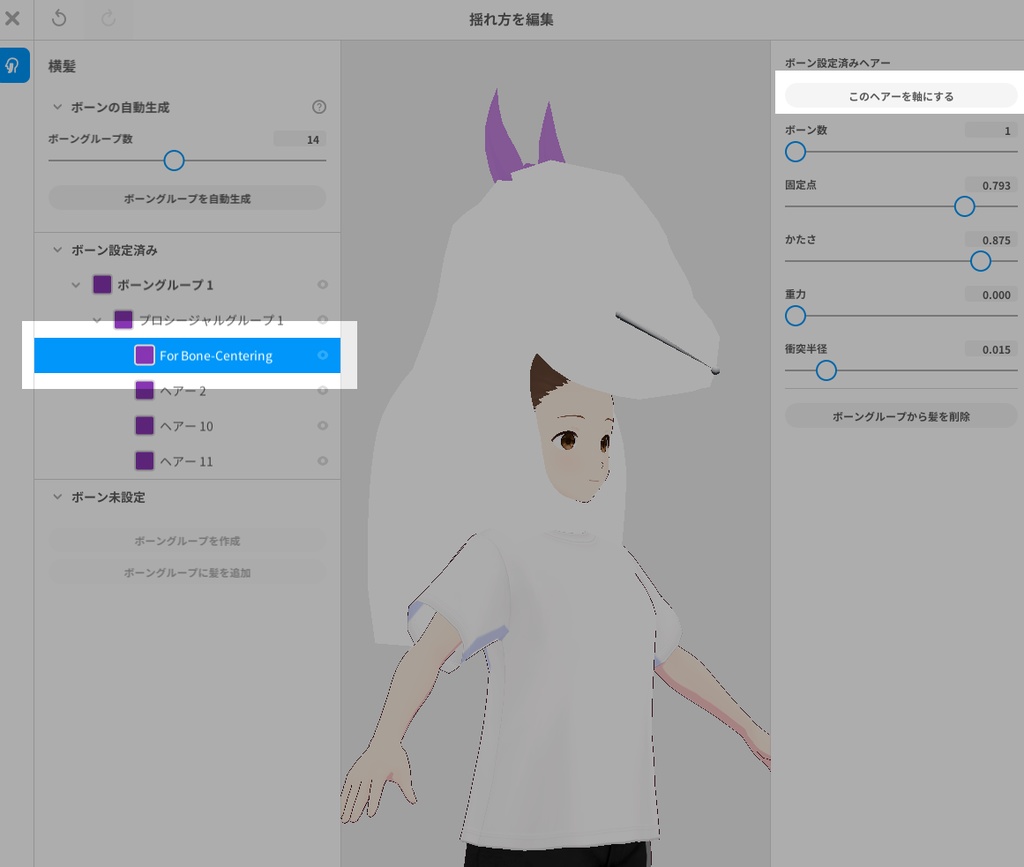1024x867 pixels.
Task: Open the help icon beside ボーンの自動生成
Action: (x=318, y=107)
